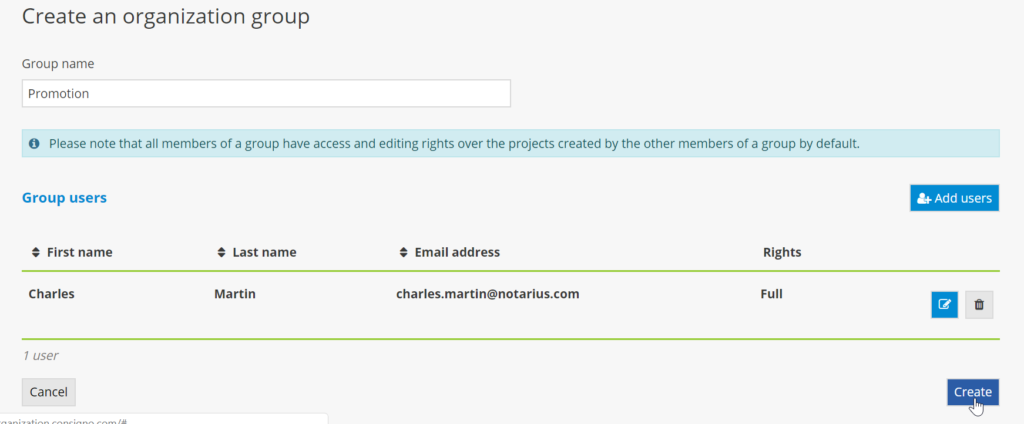
Task: Click the "Create an organization group" title
Action: click(166, 16)
